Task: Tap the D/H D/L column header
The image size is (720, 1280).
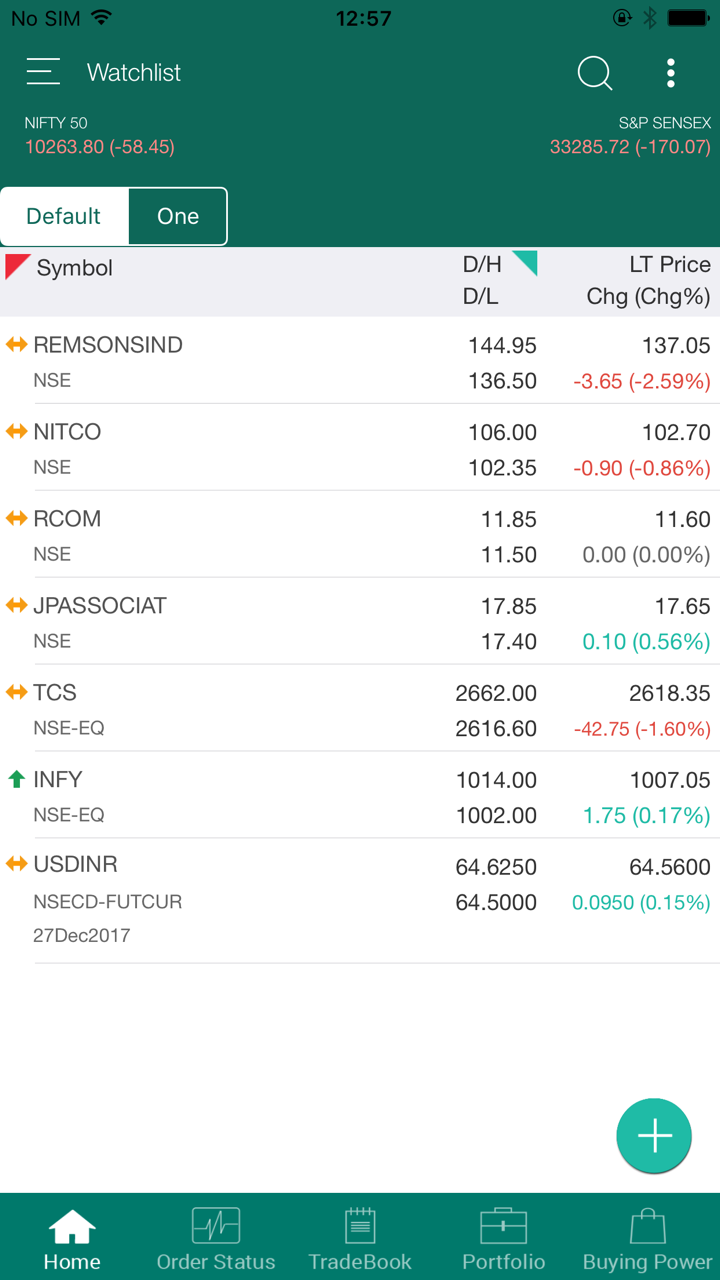Action: (482, 281)
